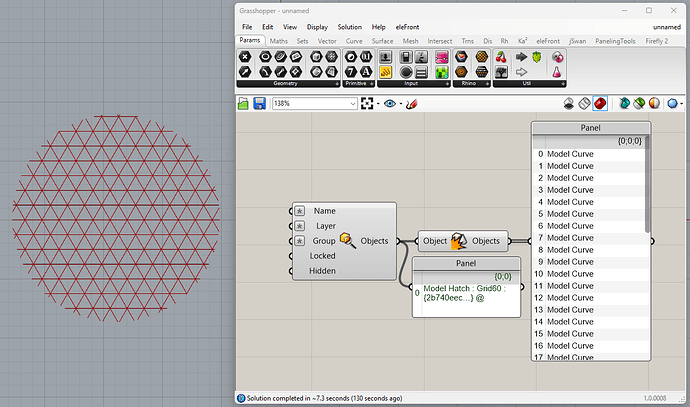Screen dimensions: 690x407
Task: Toggle the preview eye icon
Action: [x=389, y=103]
